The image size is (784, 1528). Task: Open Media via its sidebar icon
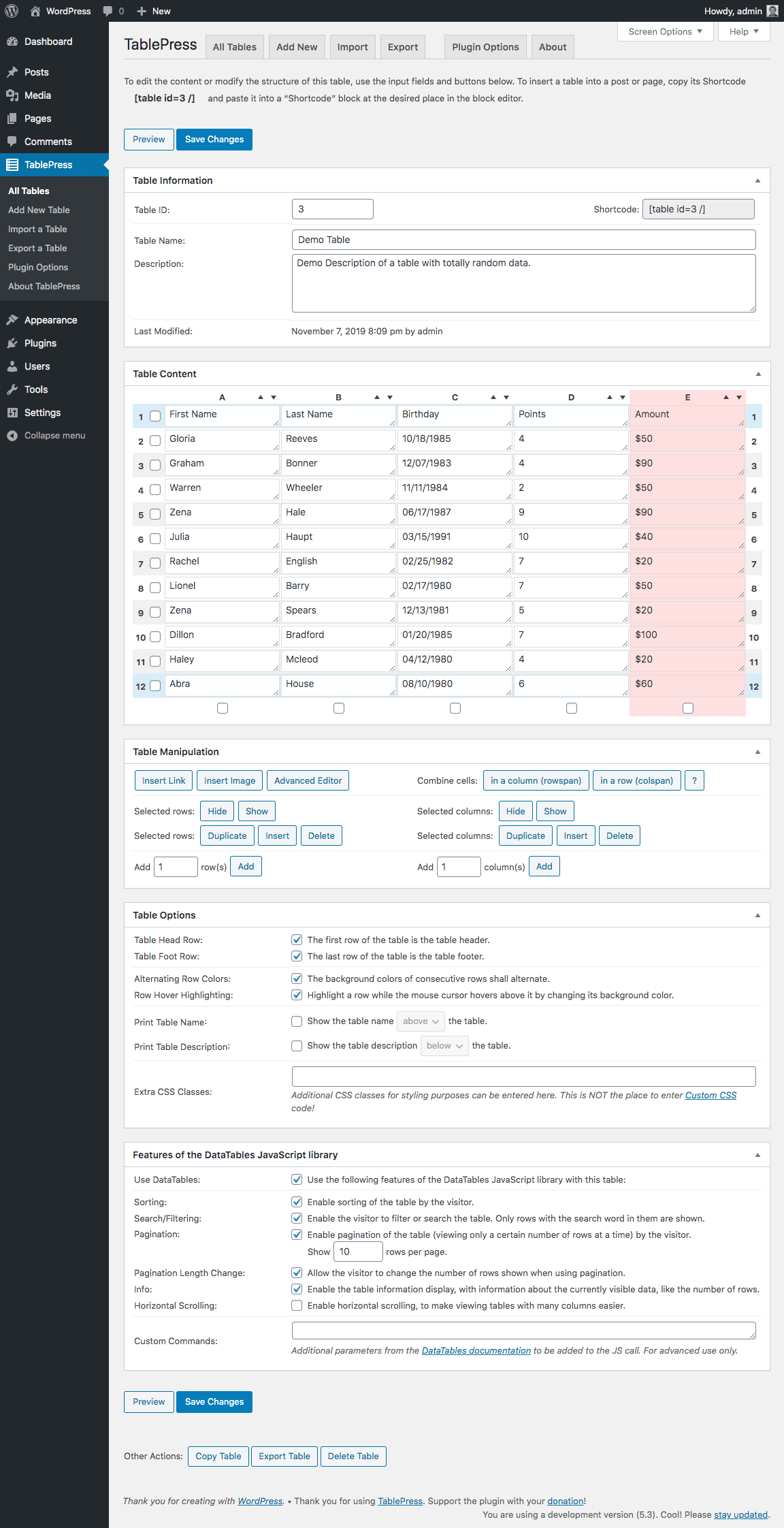coord(12,95)
